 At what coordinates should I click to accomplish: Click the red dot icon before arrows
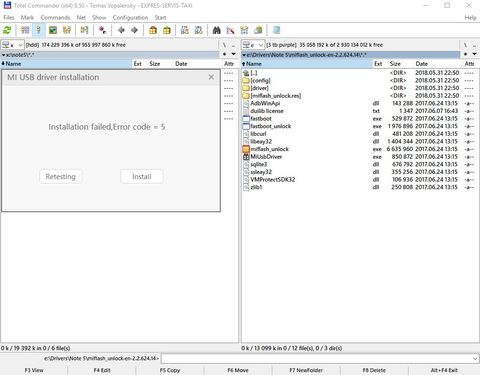click(103, 30)
